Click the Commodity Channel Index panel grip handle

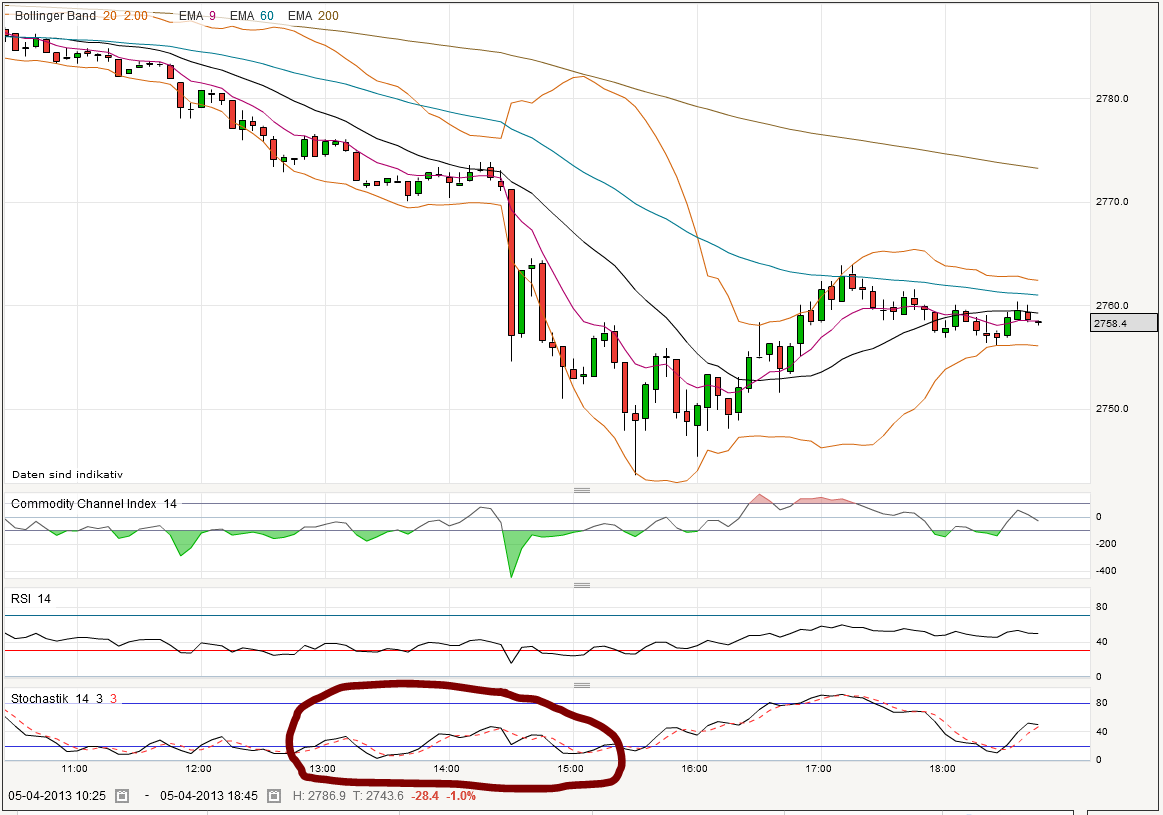[x=584, y=490]
